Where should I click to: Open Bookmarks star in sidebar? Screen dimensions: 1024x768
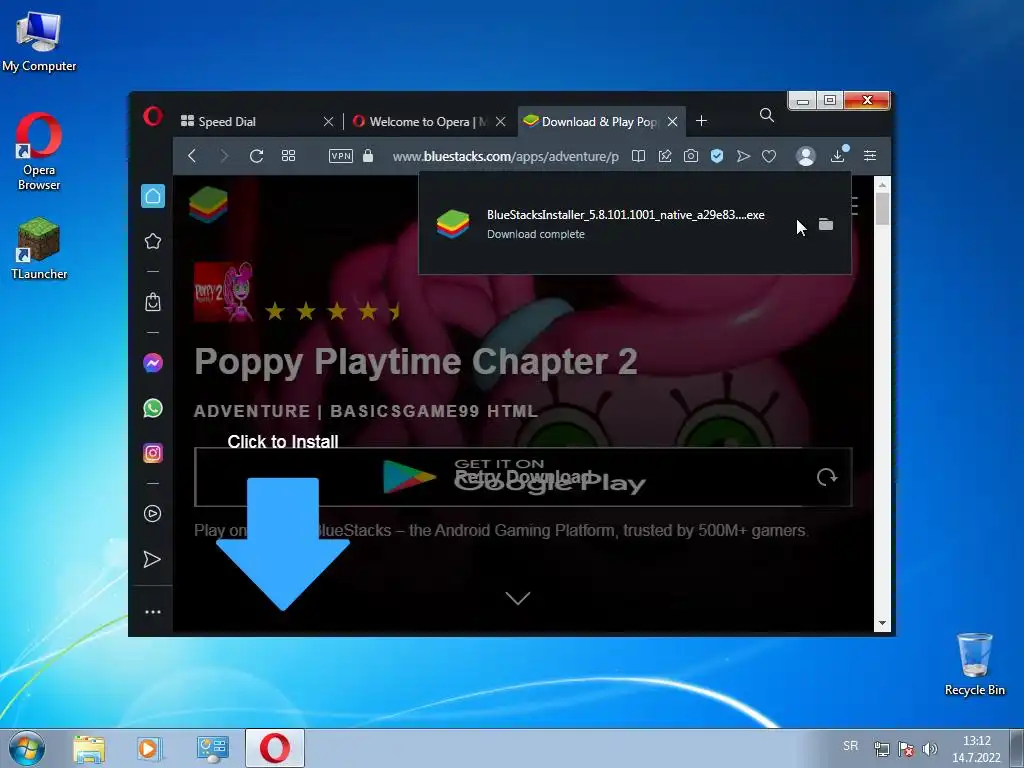click(153, 241)
